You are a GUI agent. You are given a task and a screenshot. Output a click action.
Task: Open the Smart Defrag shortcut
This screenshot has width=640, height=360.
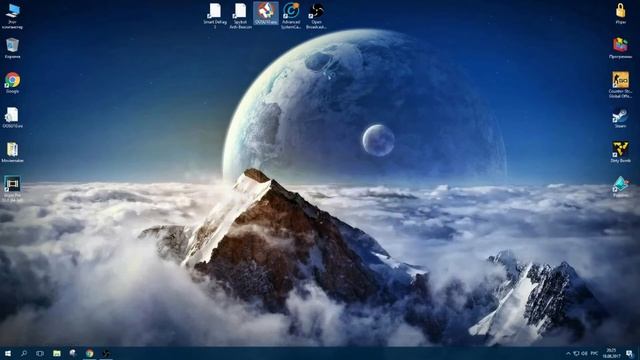click(x=215, y=15)
